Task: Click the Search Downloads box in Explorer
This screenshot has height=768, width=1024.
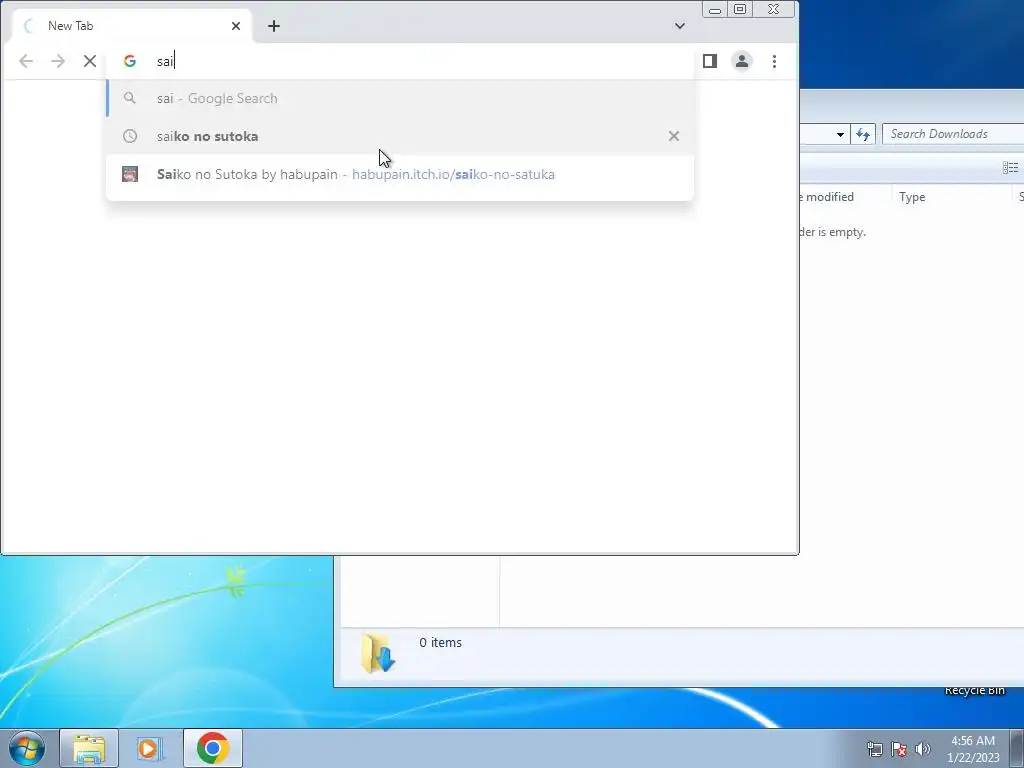Action: [953, 134]
